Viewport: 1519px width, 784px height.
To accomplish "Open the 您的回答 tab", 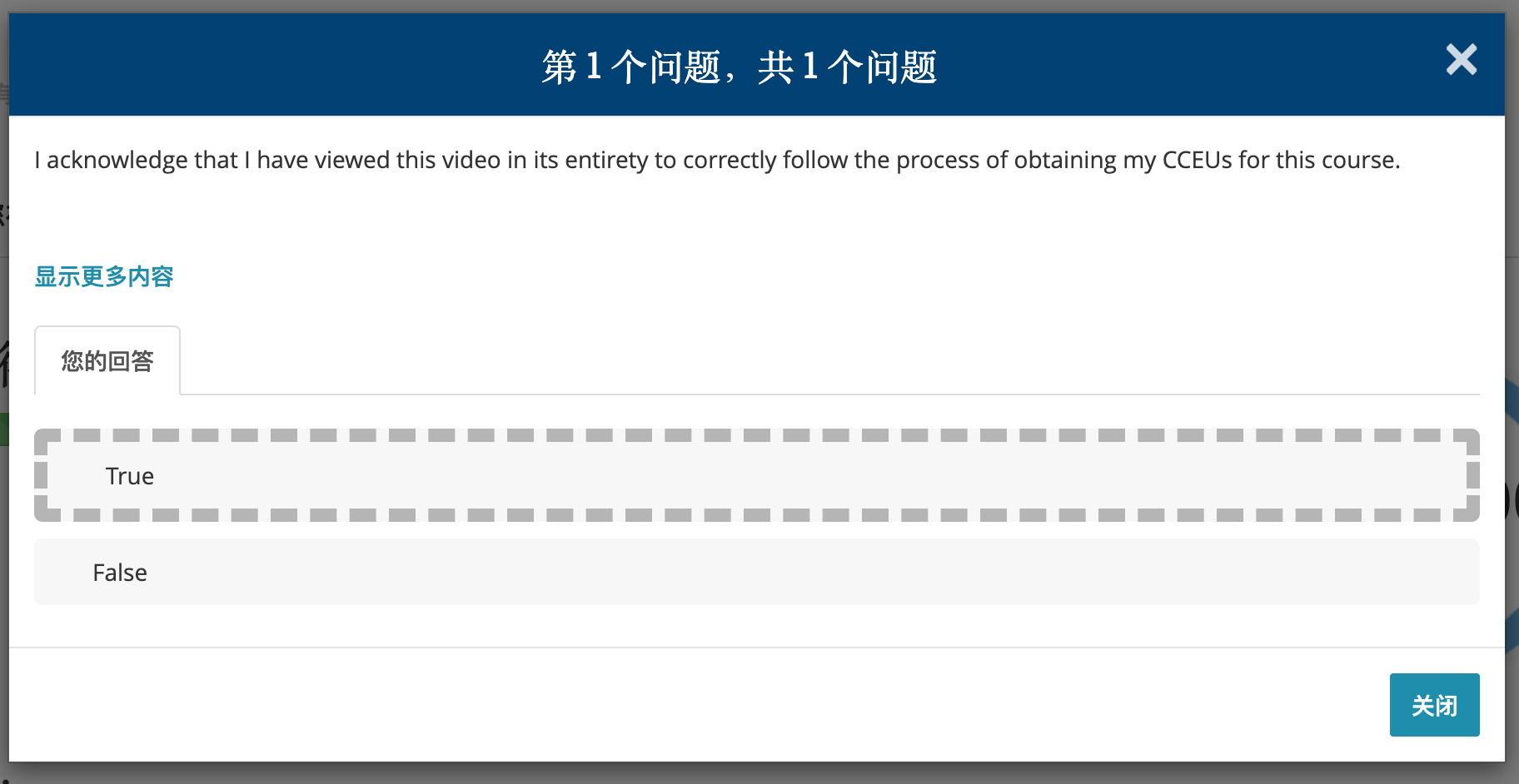I will [x=107, y=361].
